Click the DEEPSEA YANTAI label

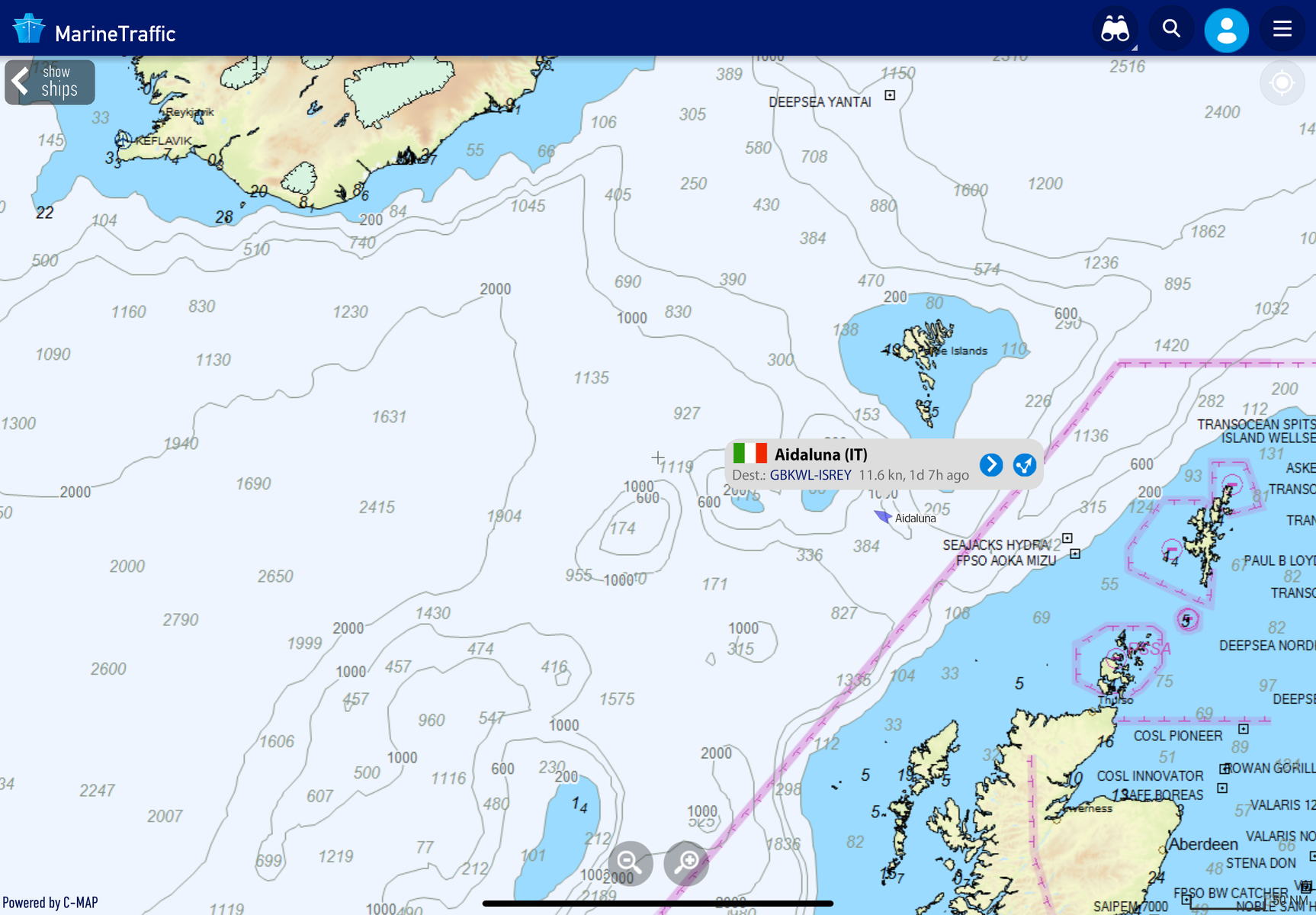pyautogui.click(x=820, y=102)
